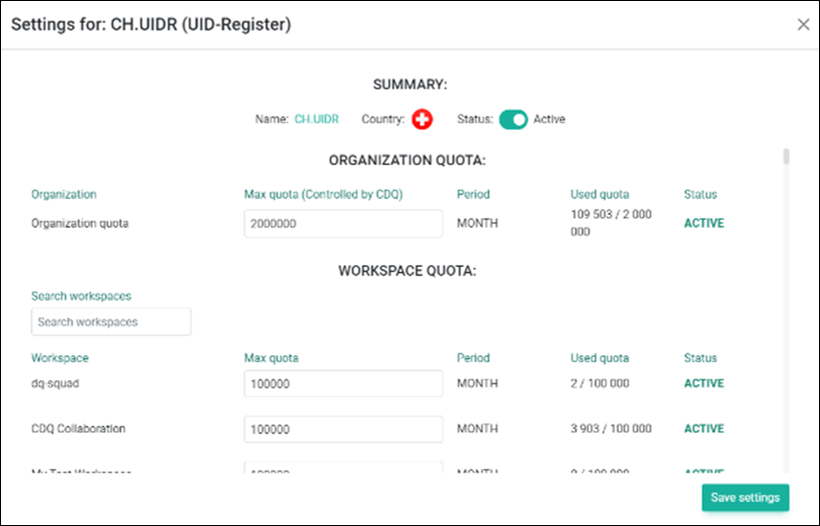
Task: Click the 'Workspace' column header
Action: (60, 358)
